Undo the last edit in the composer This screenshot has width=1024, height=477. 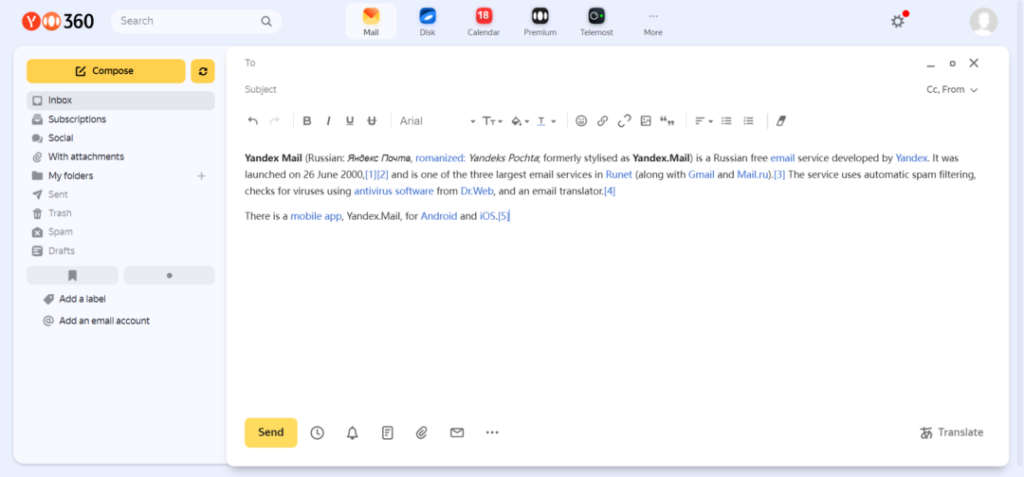click(x=253, y=121)
